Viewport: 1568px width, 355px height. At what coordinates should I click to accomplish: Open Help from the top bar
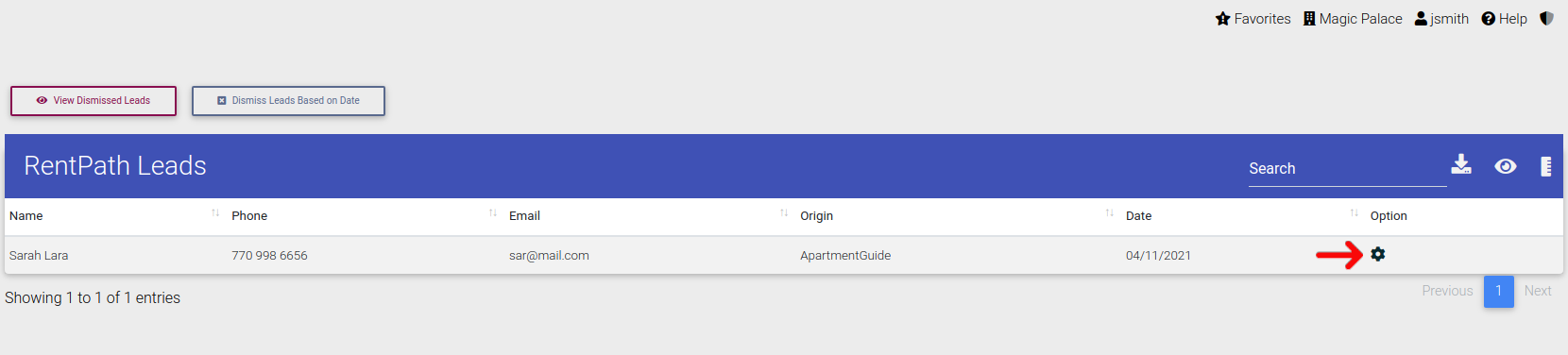[1504, 19]
